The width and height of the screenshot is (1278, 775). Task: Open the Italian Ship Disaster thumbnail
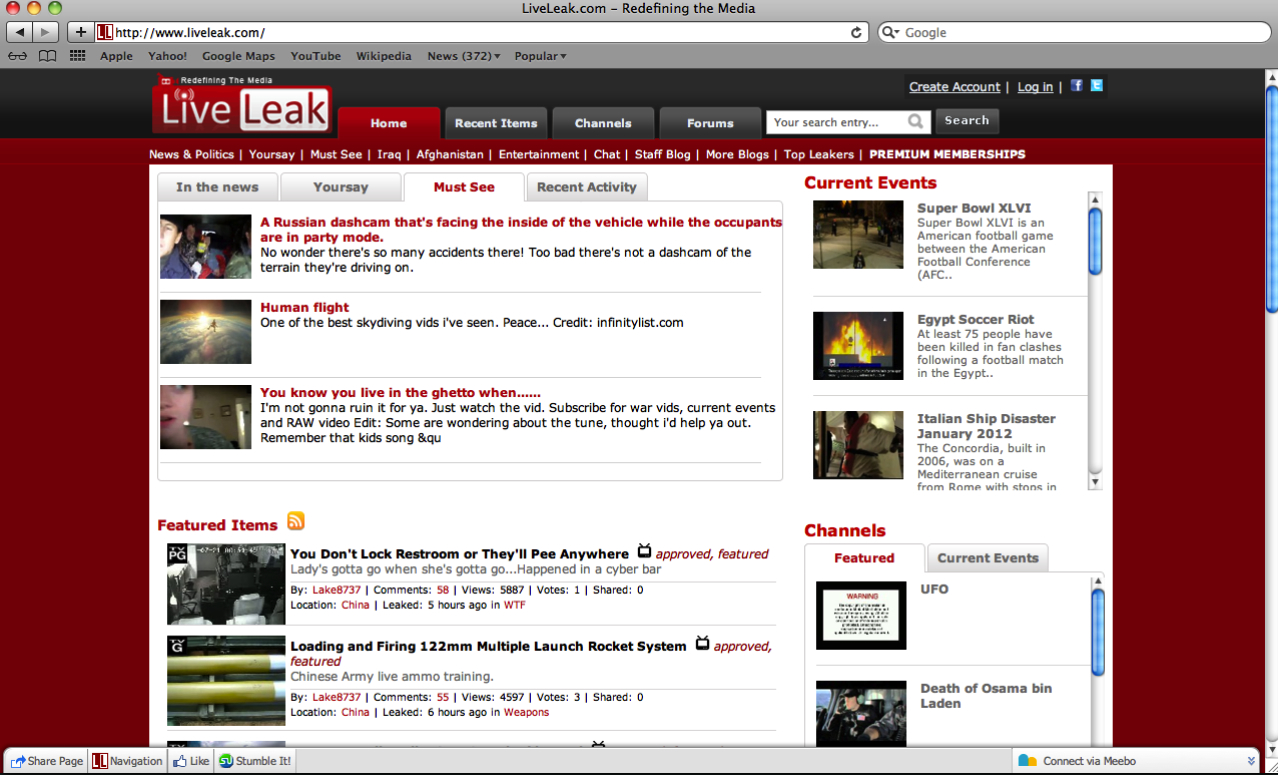point(858,445)
